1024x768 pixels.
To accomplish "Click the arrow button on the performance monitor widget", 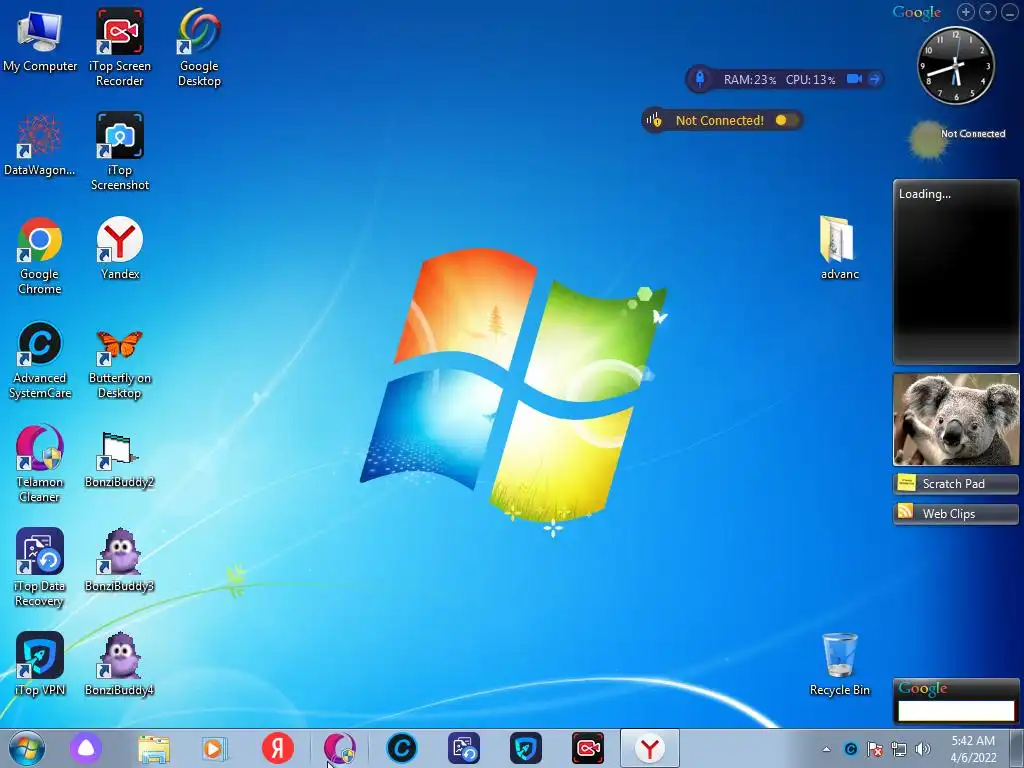I will 875,79.
